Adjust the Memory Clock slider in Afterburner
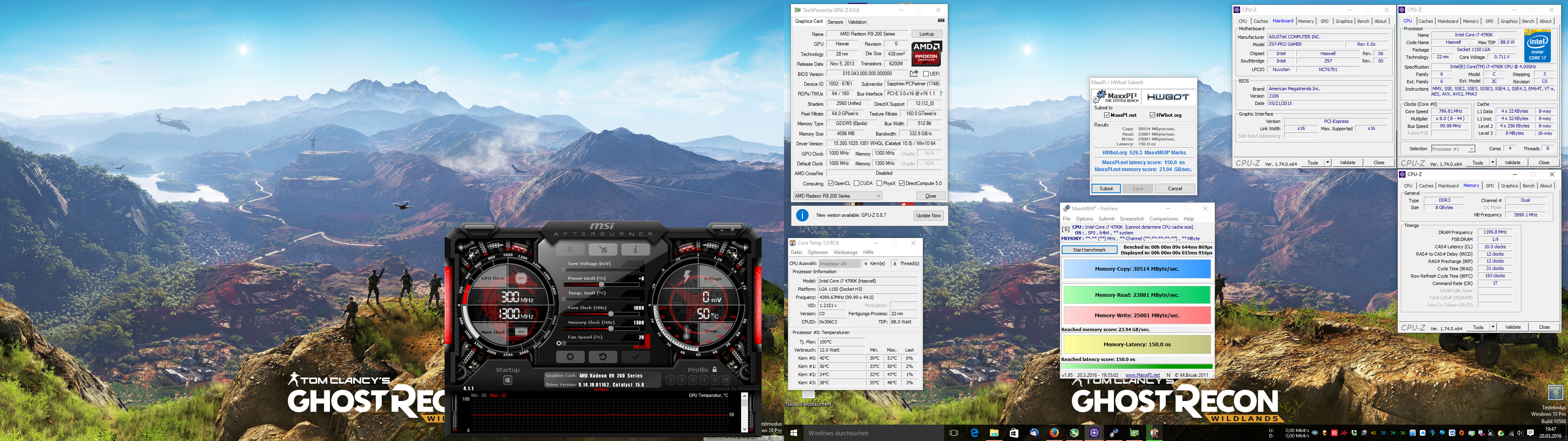Screen dimensions: 1568x441 point(610,328)
